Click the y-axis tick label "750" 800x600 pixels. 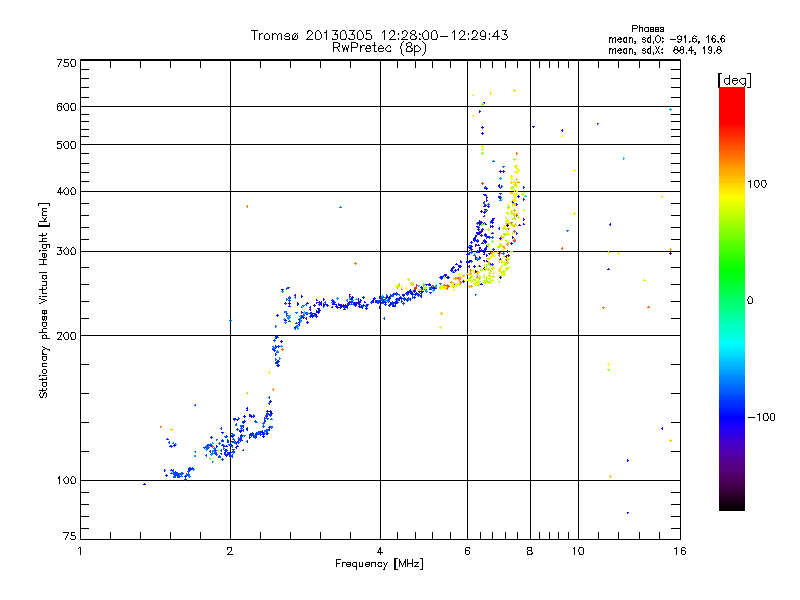pos(67,63)
